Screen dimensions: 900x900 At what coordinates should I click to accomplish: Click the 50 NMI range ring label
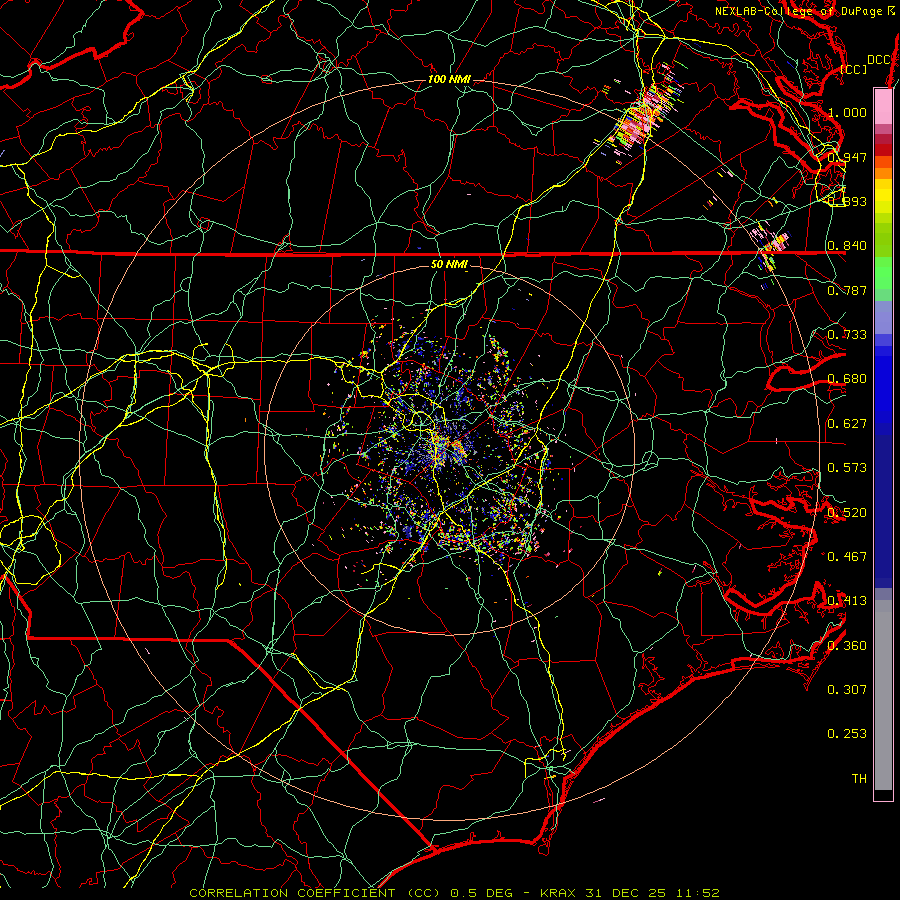click(x=449, y=264)
